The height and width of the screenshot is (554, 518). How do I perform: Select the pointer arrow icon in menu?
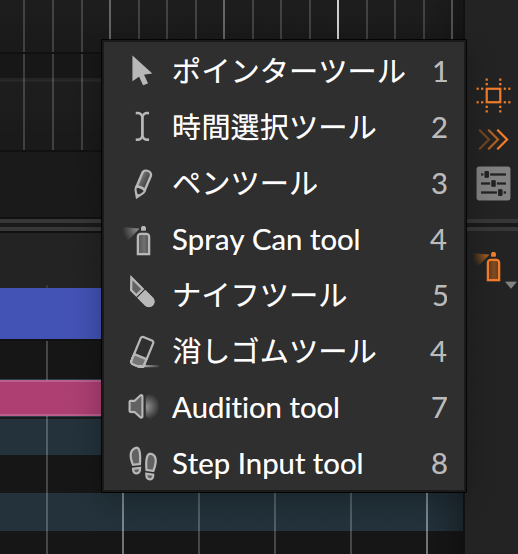(x=142, y=71)
